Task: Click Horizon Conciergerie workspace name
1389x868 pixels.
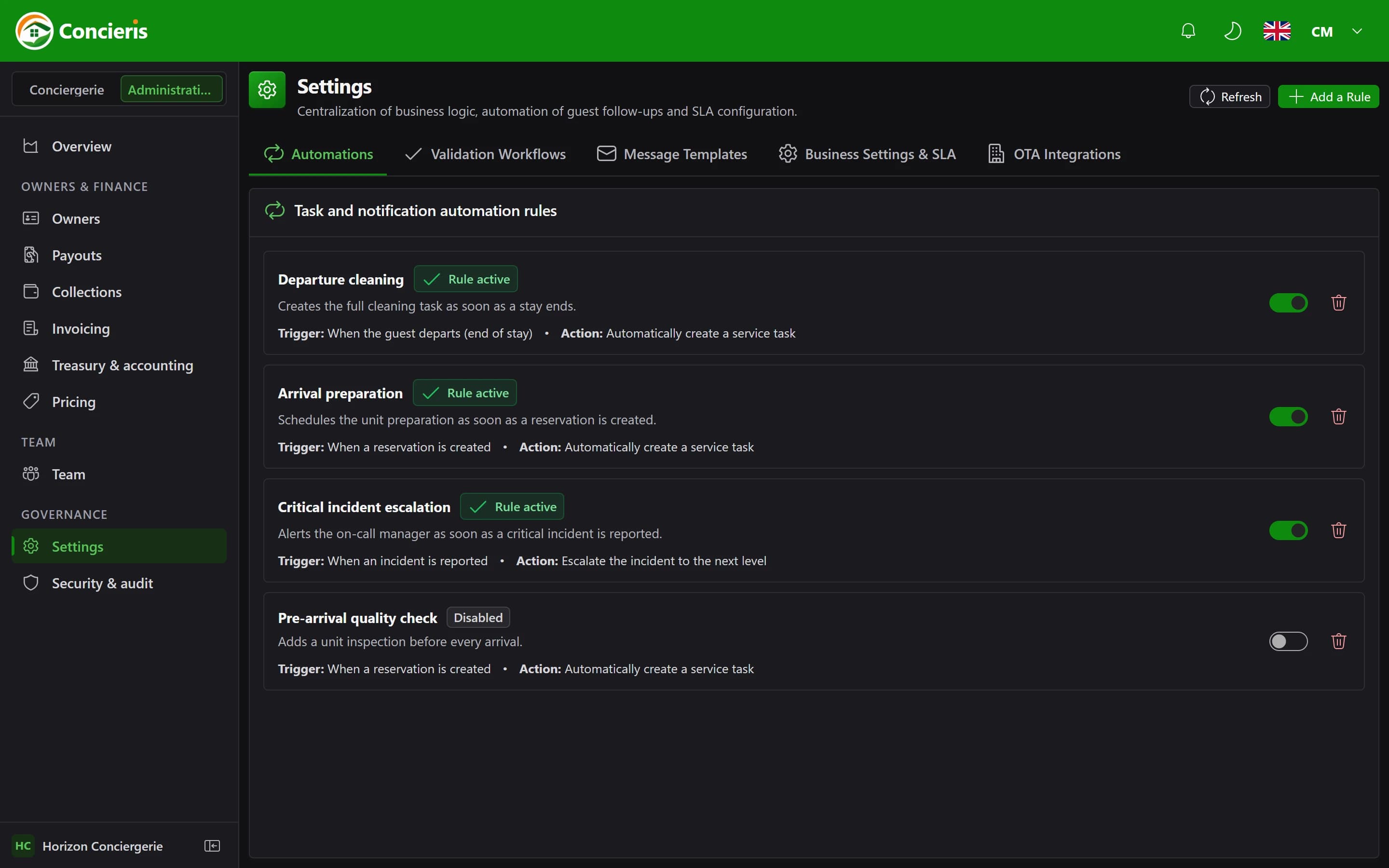Action: pos(103,846)
